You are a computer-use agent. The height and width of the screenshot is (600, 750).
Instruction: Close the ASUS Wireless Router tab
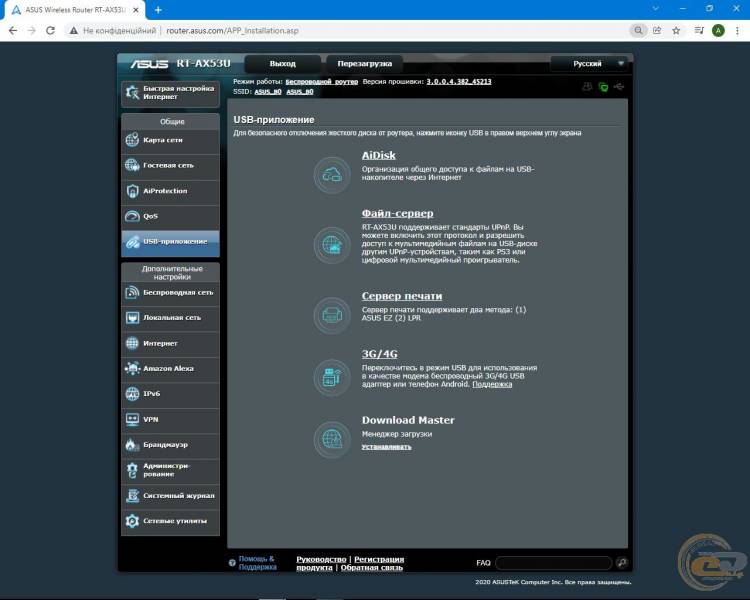pyautogui.click(x=136, y=10)
